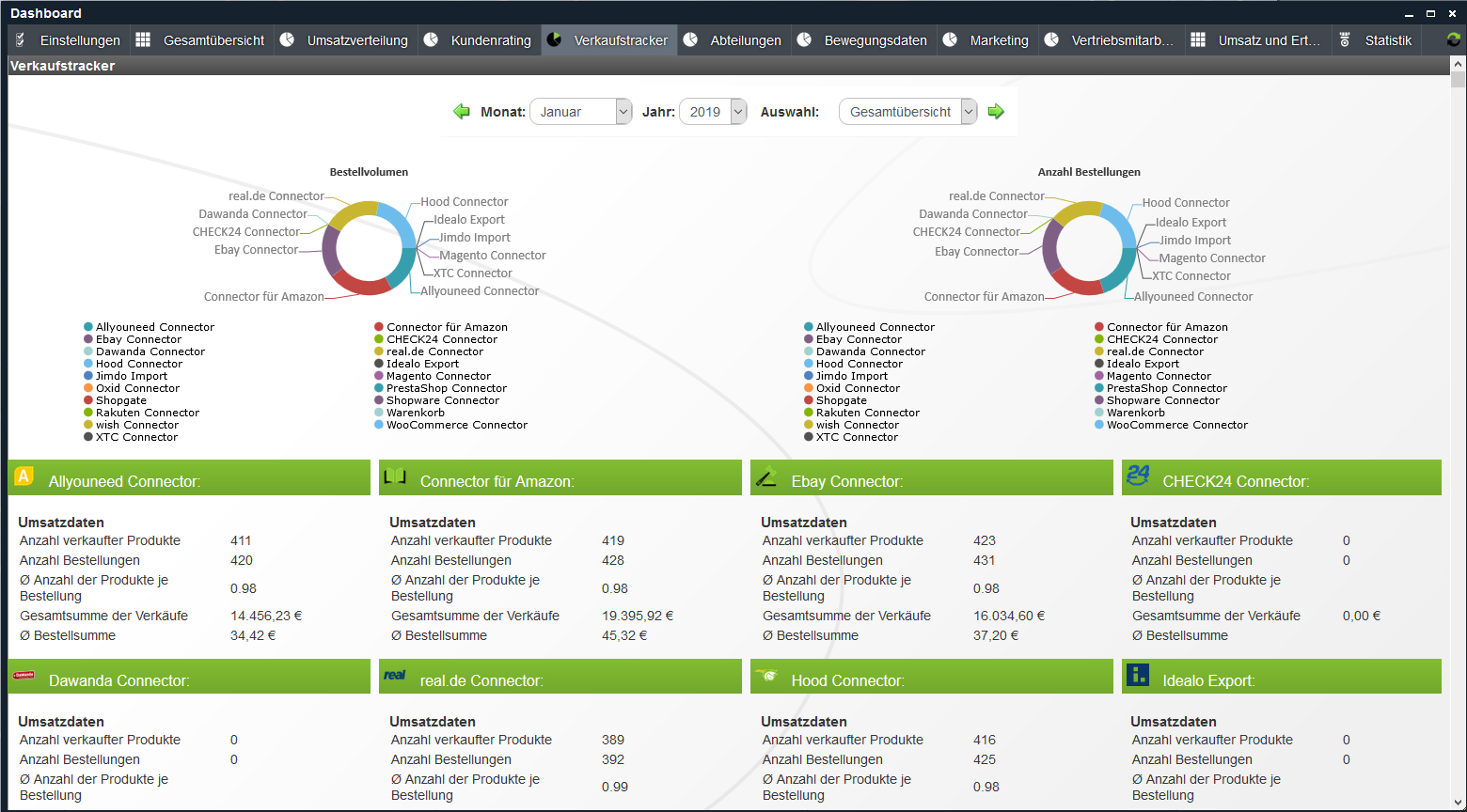Screen dimensions: 1467x812
Task: Open the Marketing tab
Action: click(x=987, y=40)
